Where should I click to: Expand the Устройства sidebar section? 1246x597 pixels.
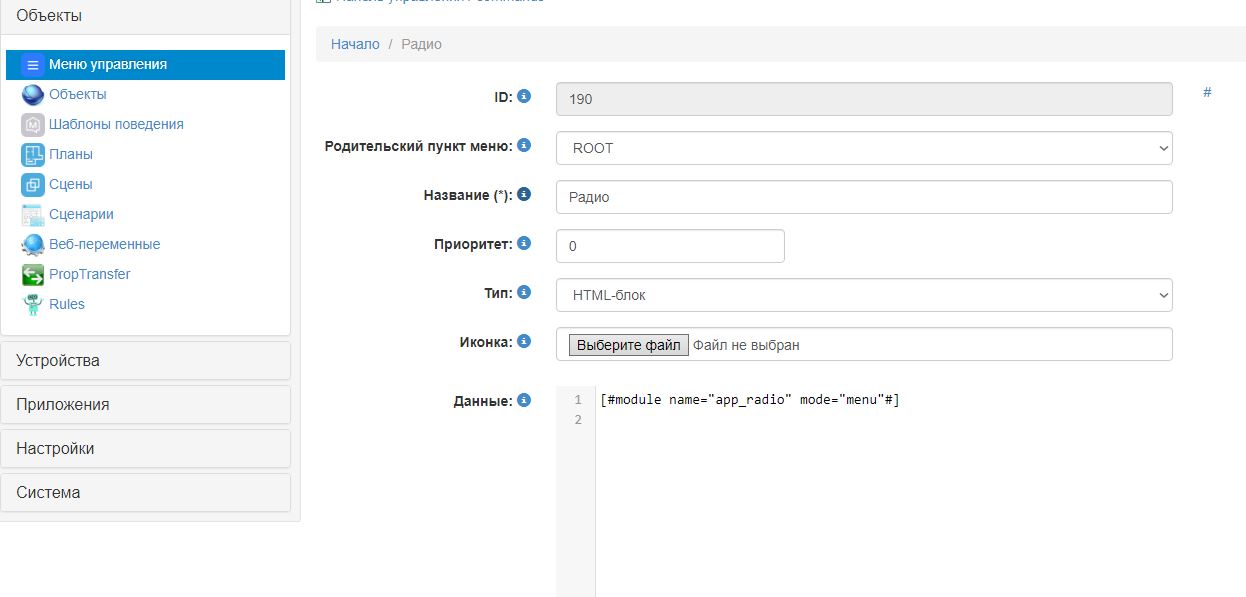click(146, 361)
